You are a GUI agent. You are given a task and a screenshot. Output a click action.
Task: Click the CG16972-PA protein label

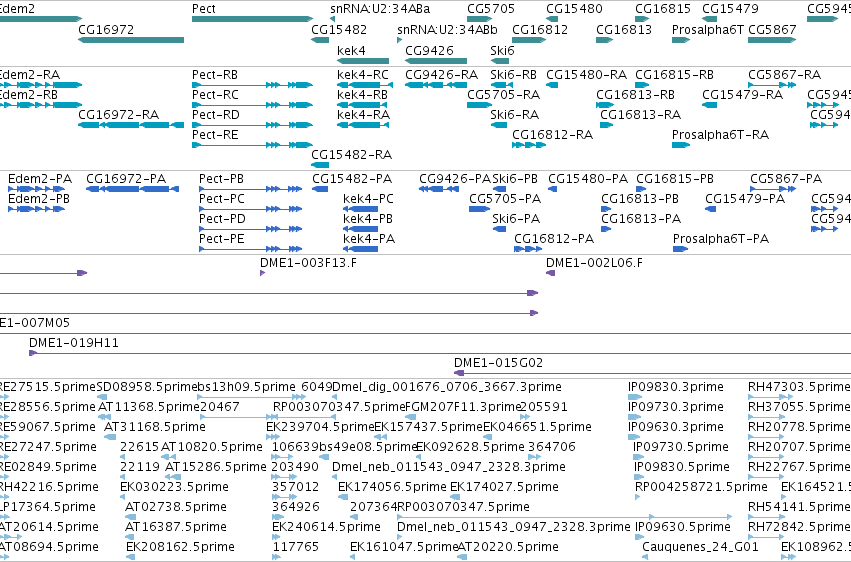[x=126, y=178]
